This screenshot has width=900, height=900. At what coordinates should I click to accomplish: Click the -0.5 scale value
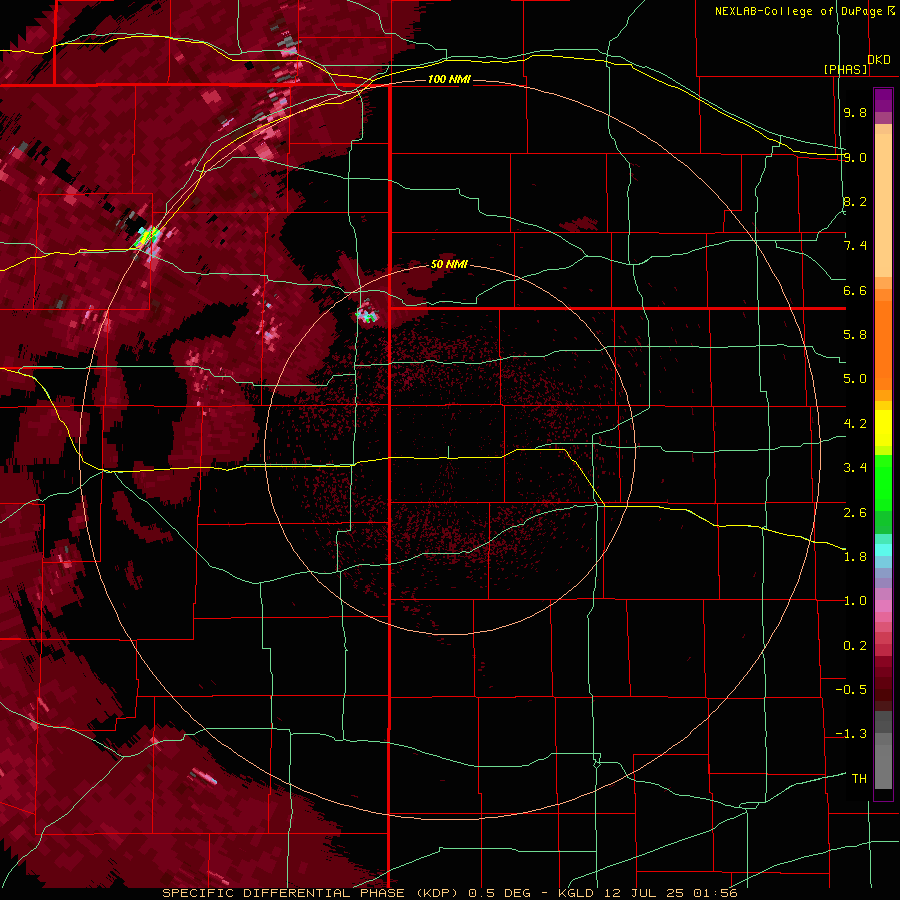tap(851, 690)
